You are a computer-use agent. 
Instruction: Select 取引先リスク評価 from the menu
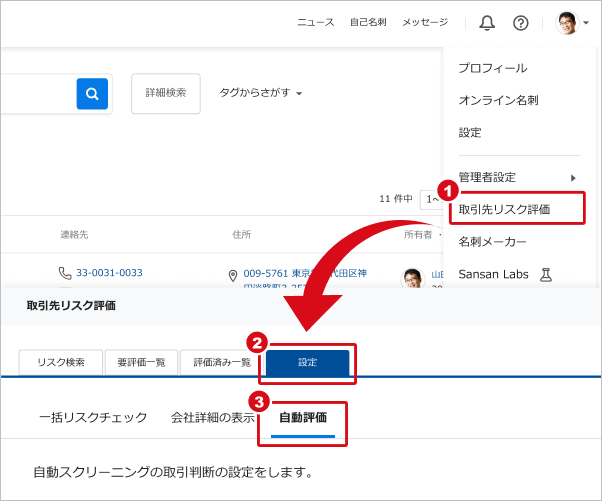pyautogui.click(x=504, y=210)
